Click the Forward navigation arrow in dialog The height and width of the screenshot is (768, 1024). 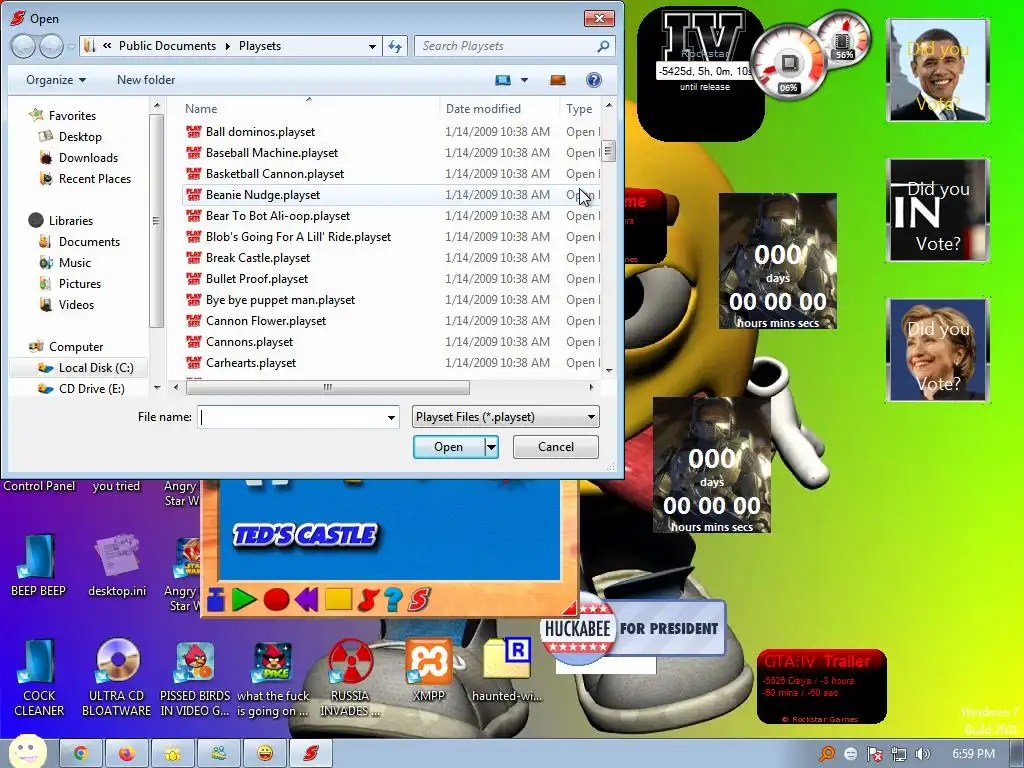[51, 46]
